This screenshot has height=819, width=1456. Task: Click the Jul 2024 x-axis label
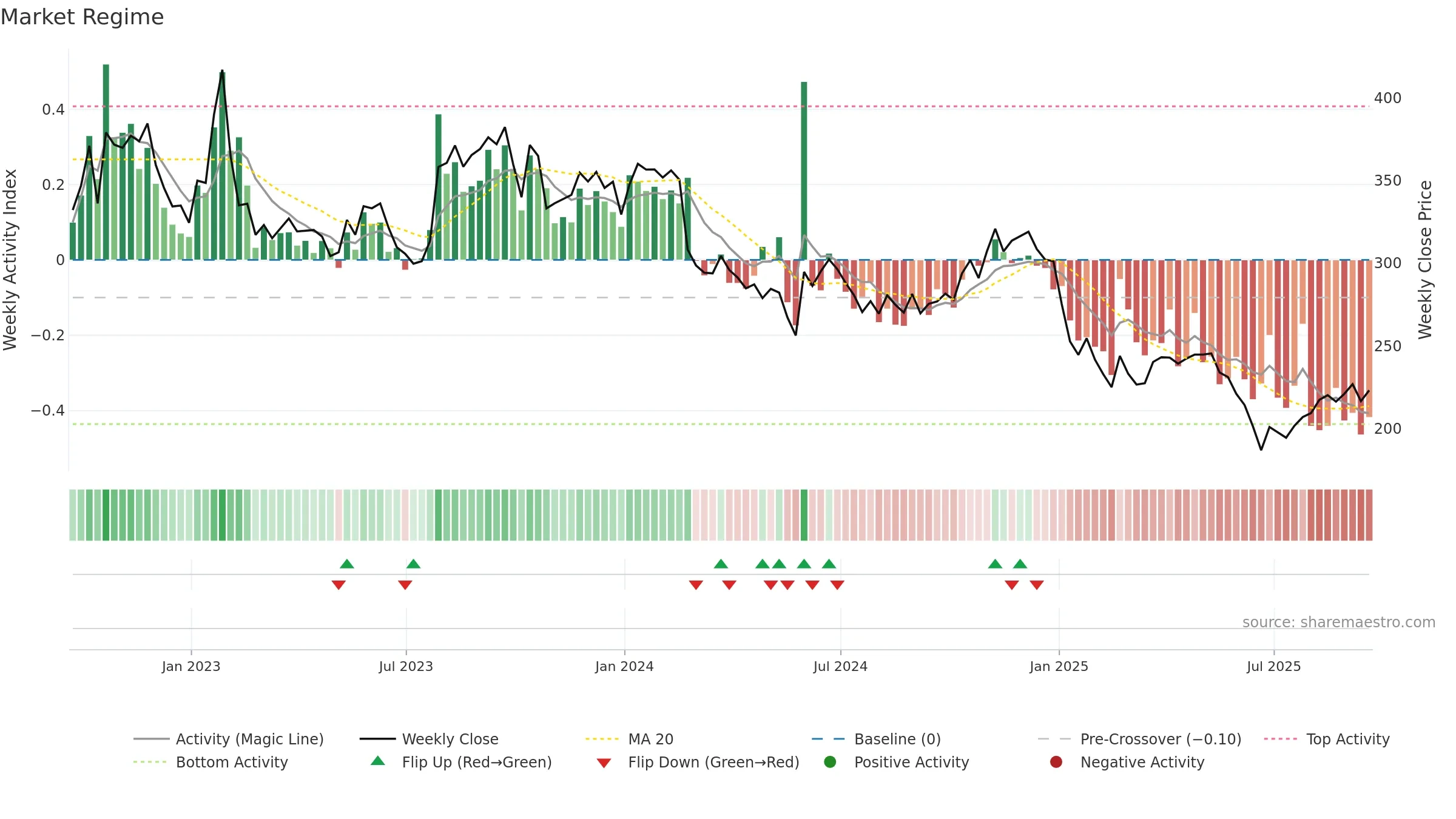840,666
